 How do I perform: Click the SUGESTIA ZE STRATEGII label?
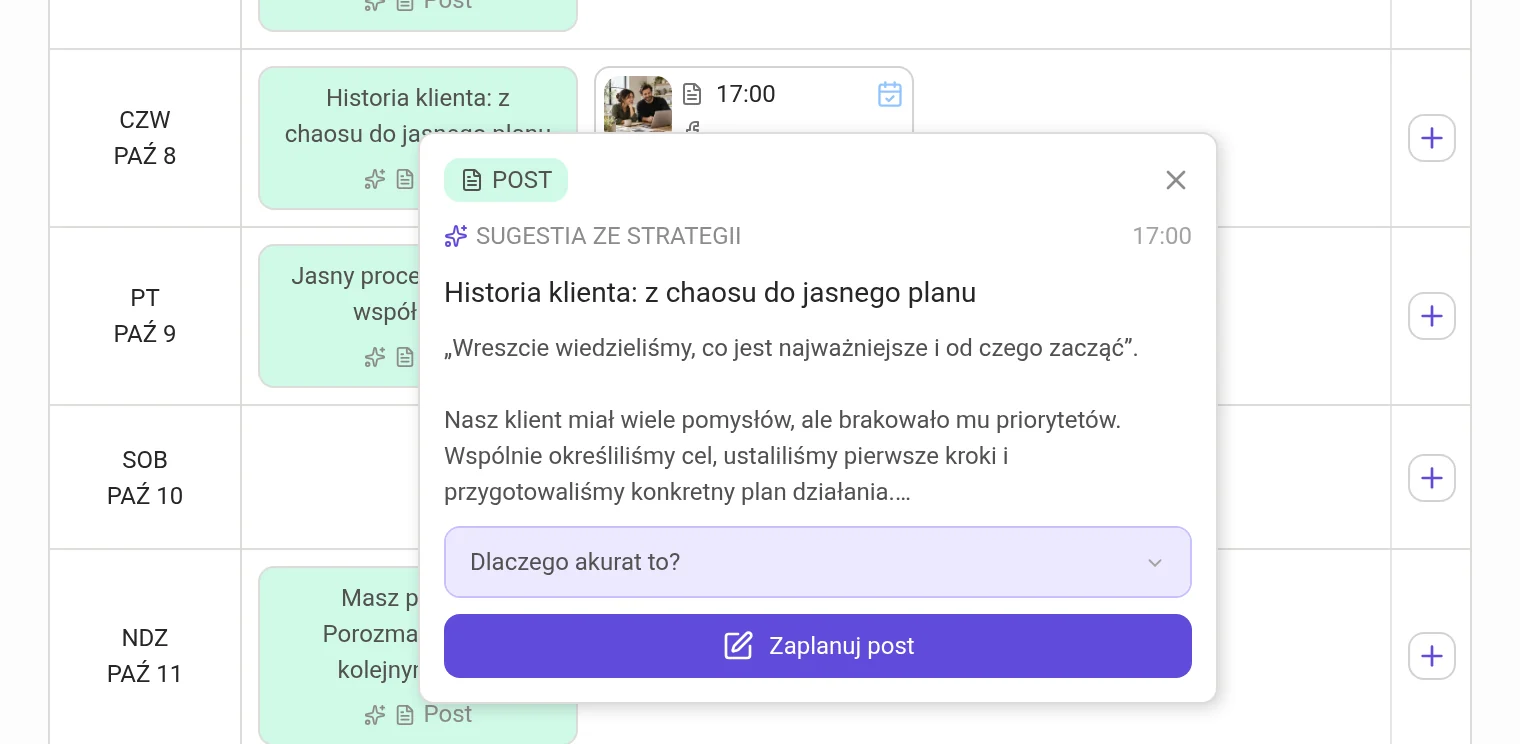coord(609,237)
